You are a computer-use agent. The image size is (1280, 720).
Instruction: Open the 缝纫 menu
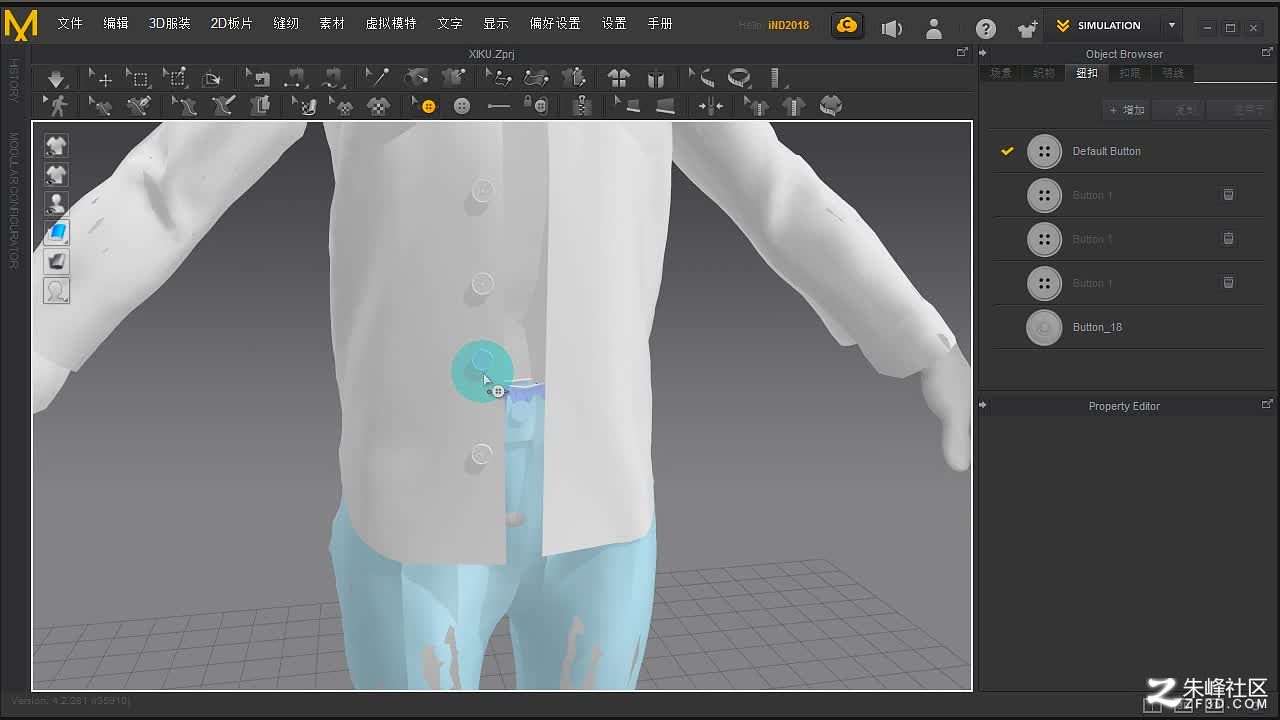pos(286,23)
